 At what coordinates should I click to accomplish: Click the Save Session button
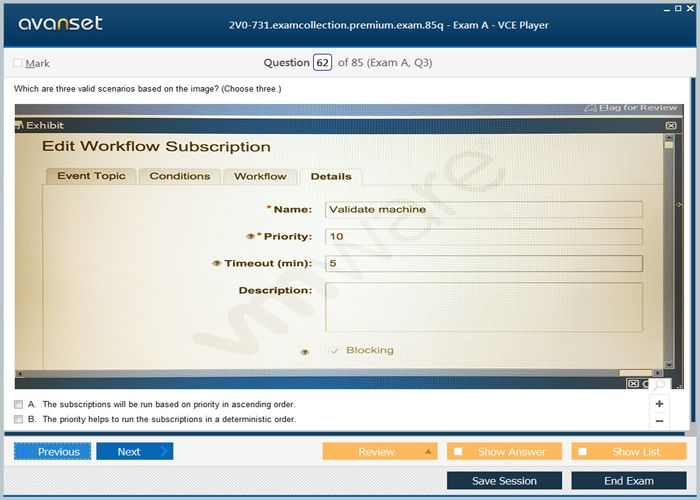tap(504, 481)
